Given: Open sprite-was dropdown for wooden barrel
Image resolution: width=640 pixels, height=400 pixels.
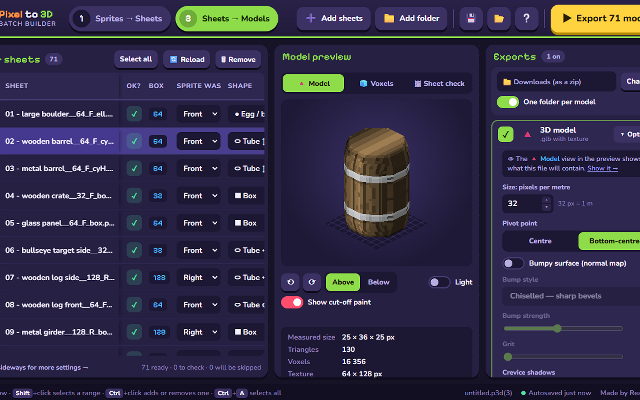Looking at the screenshot, I should click(198, 141).
